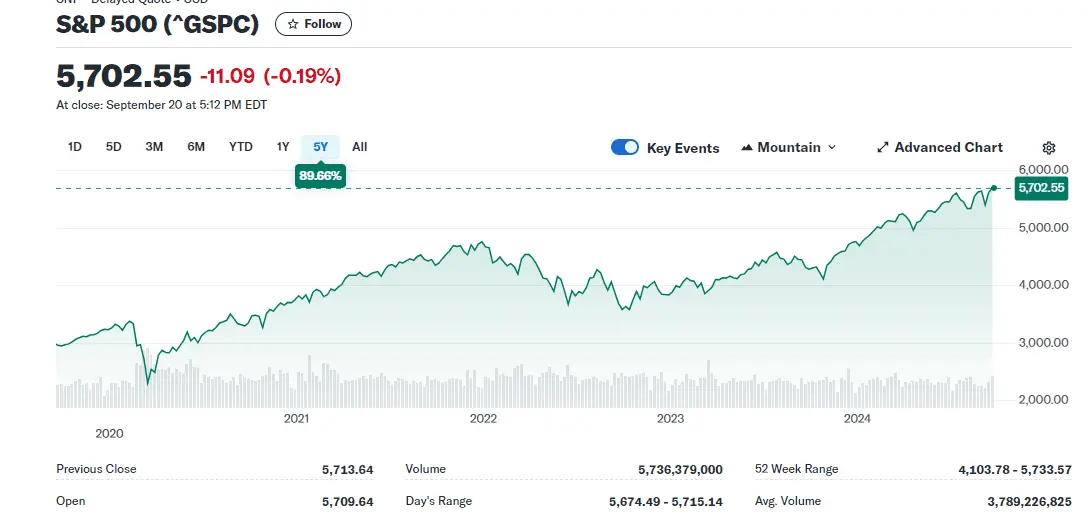The height and width of the screenshot is (512, 1087).
Task: Click the Advanced Chart expand arrows icon
Action: click(x=882, y=148)
